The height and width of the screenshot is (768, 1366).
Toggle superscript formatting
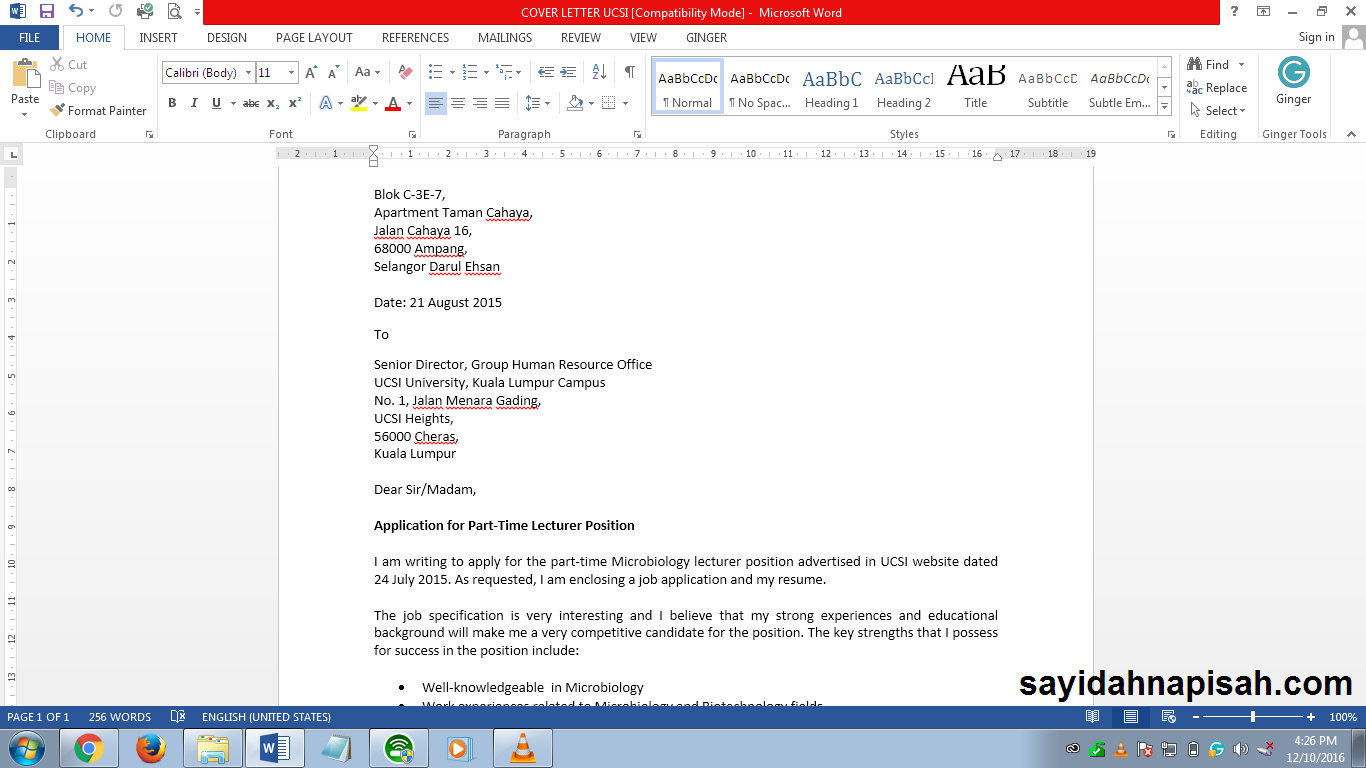(295, 103)
